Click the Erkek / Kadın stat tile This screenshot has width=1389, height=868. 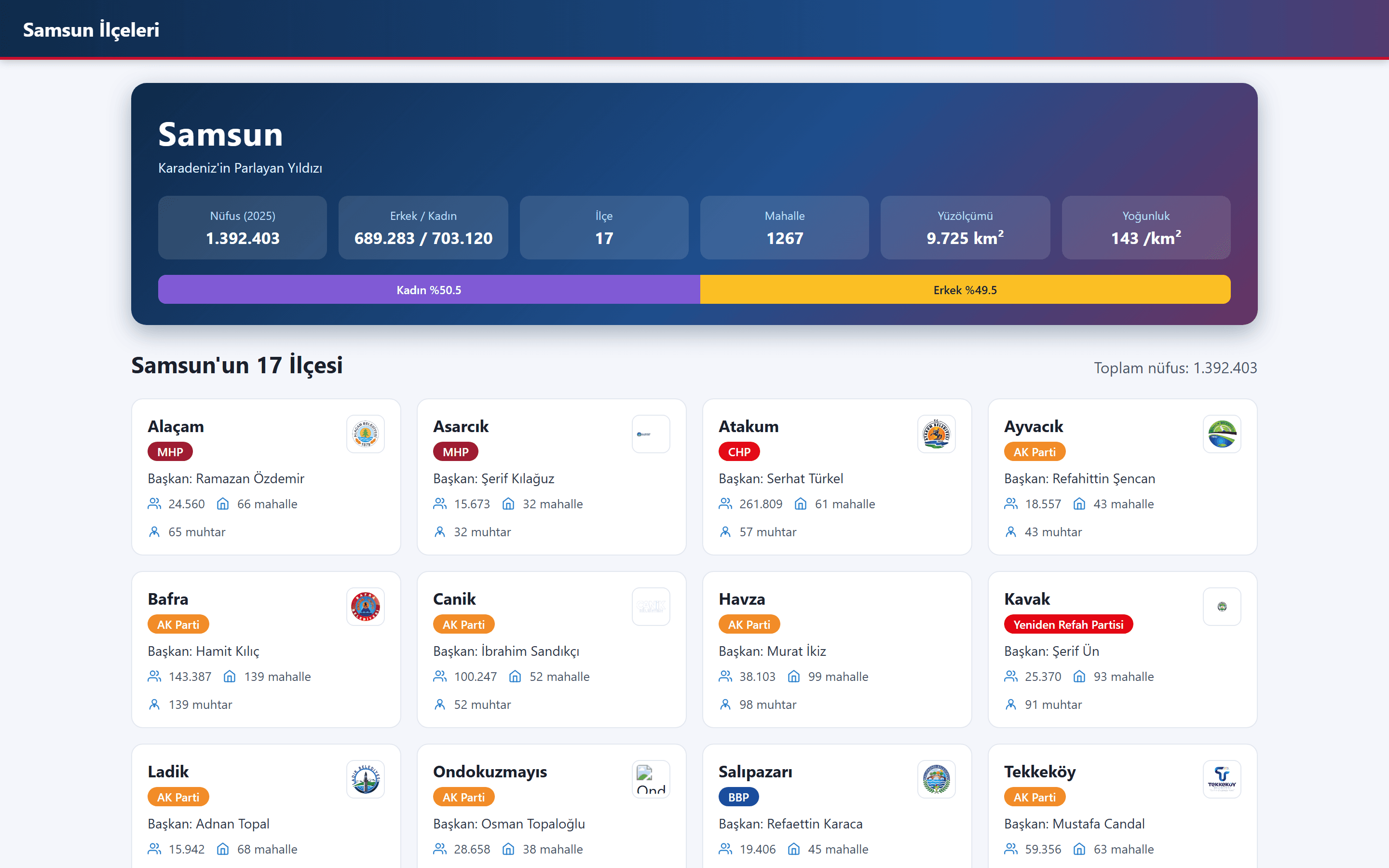[423, 228]
